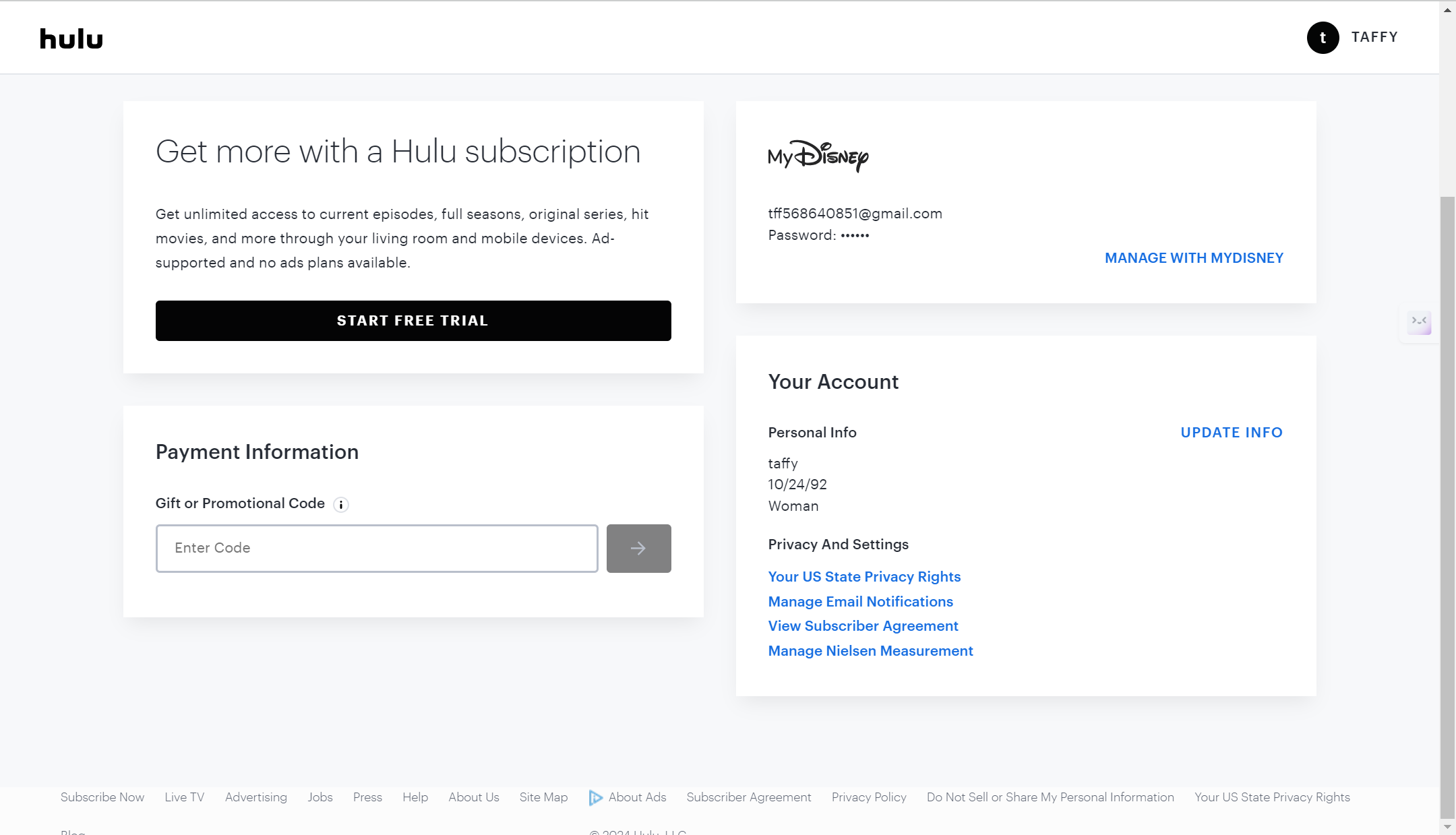This screenshot has height=835, width=1456.
Task: Click the AdChoices triangle icon in footer
Action: click(595, 798)
